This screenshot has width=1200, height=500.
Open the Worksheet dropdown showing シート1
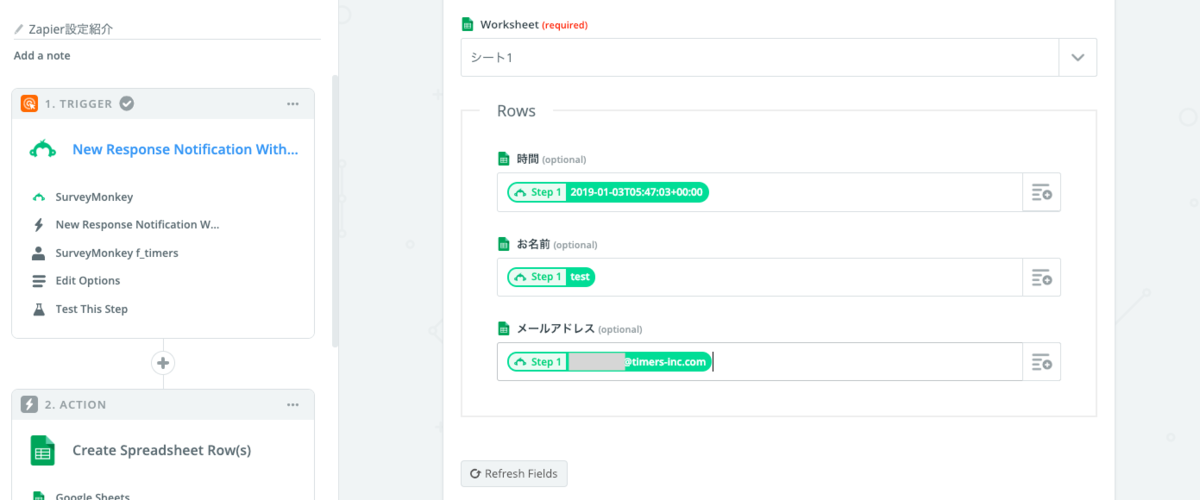[779, 58]
